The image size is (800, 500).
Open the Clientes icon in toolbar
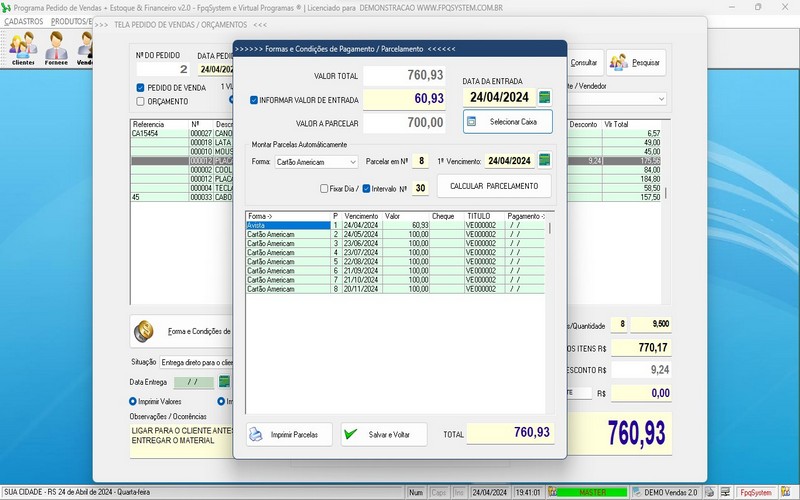22,45
